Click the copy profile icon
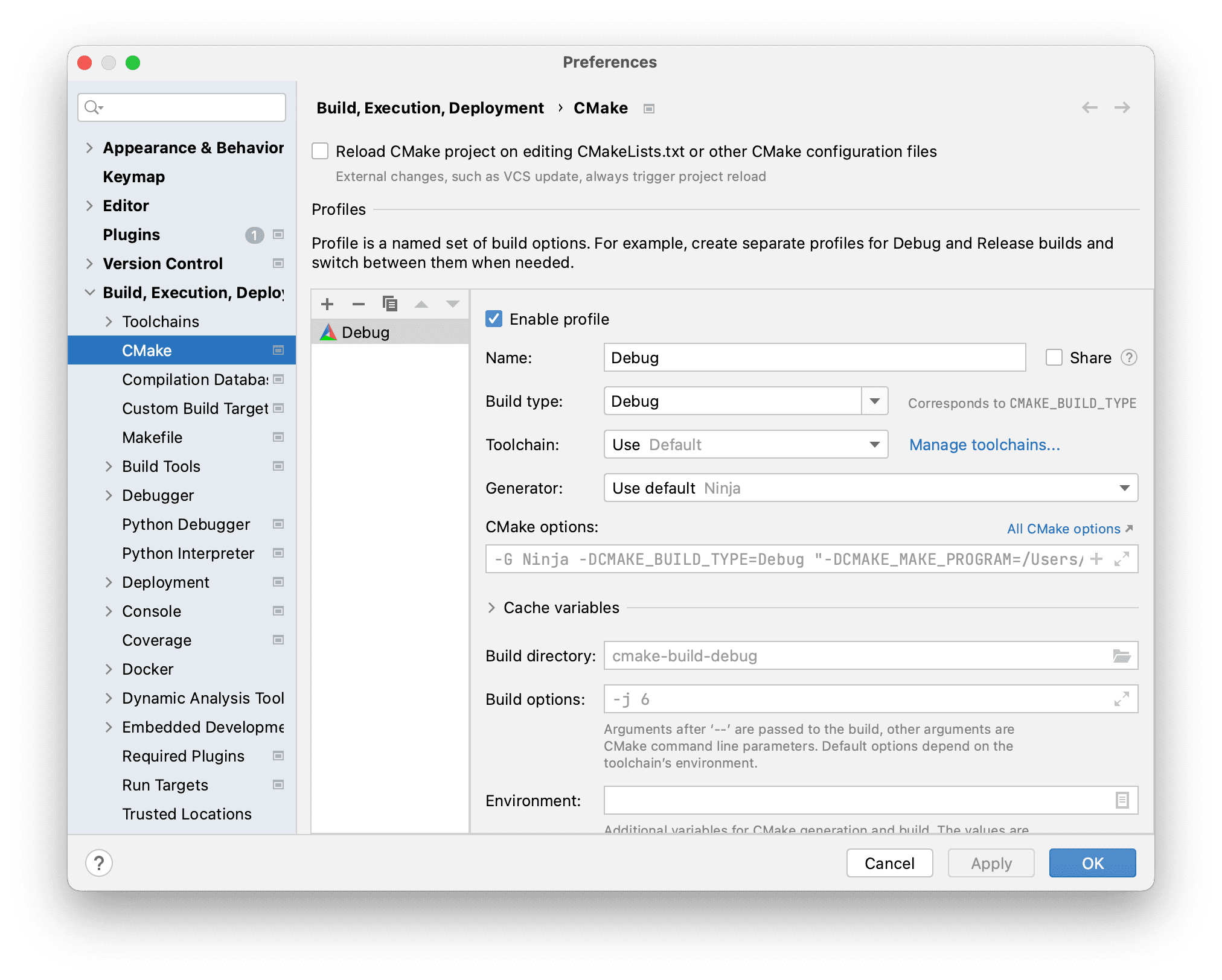 pos(390,304)
